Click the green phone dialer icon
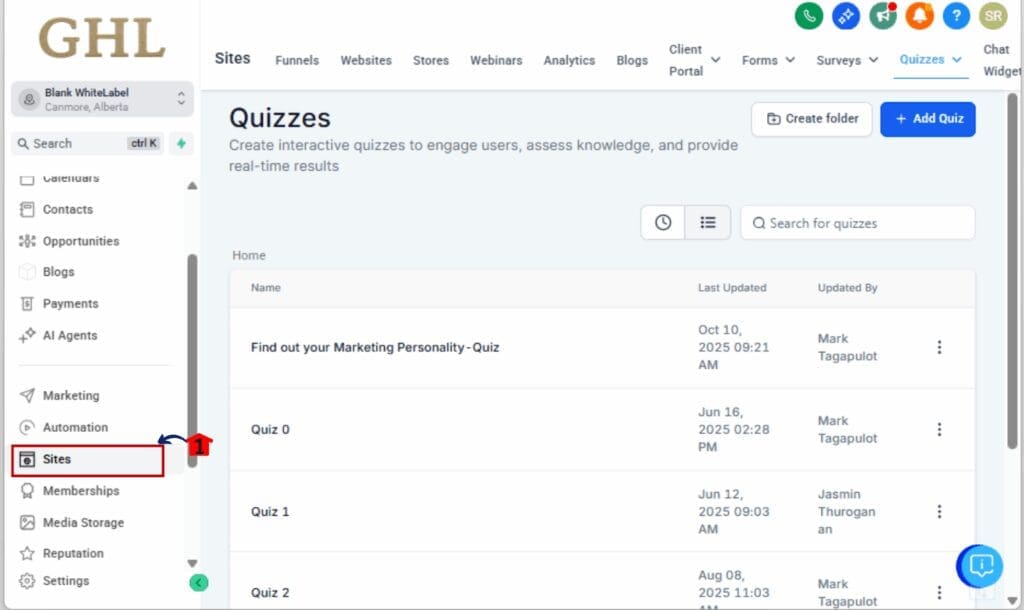Image resolution: width=1024 pixels, height=610 pixels. (809, 16)
